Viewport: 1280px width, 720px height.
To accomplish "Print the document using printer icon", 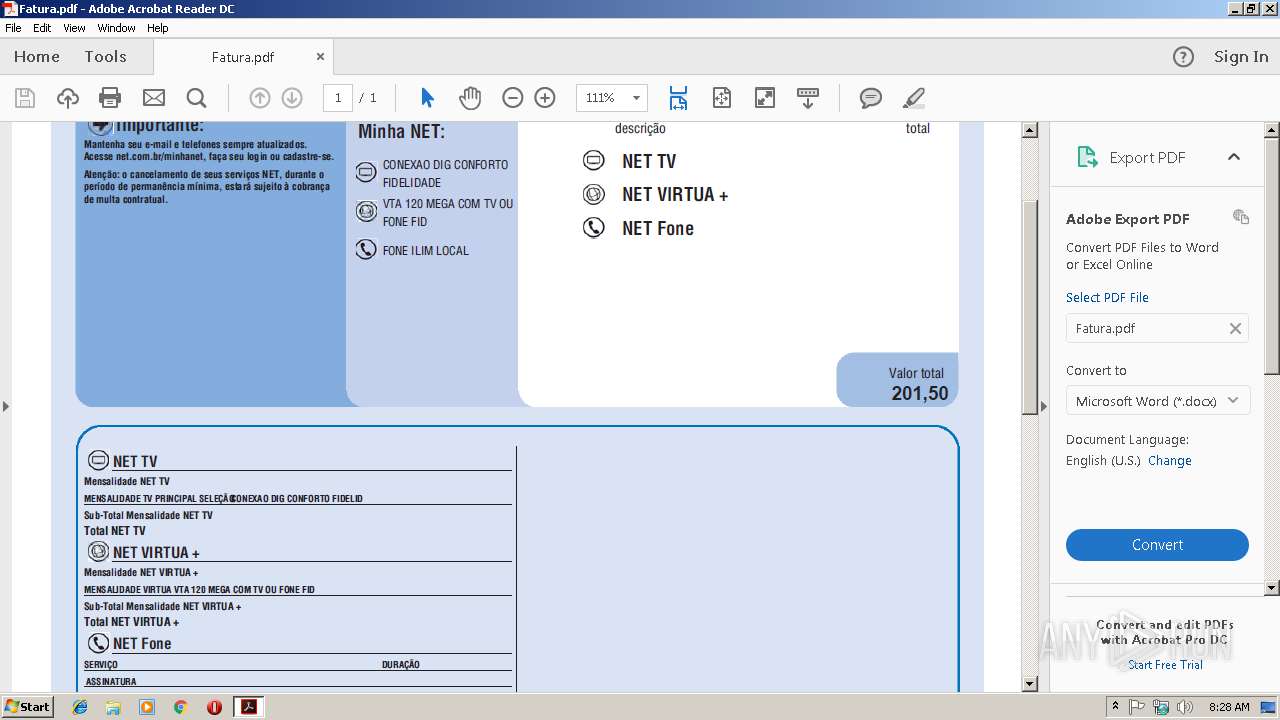I will (110, 98).
